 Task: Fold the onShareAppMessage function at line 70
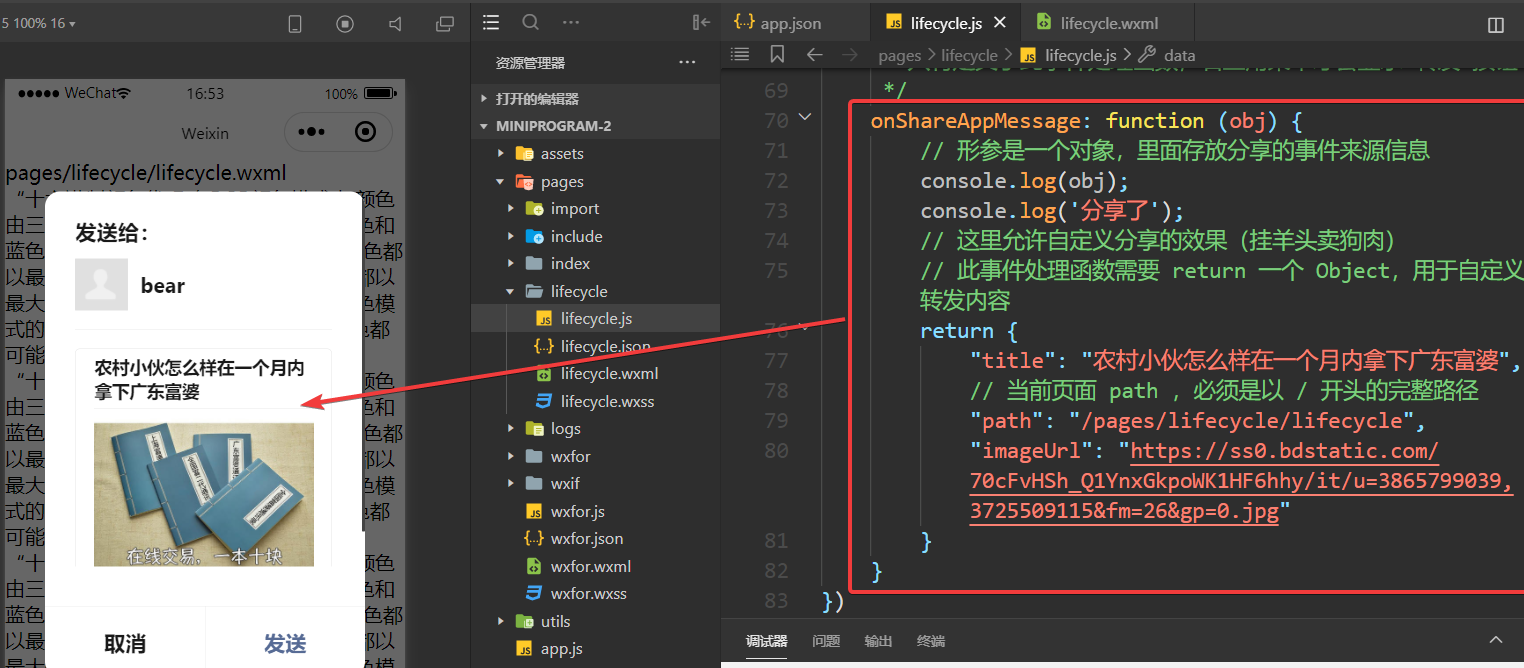click(x=805, y=119)
